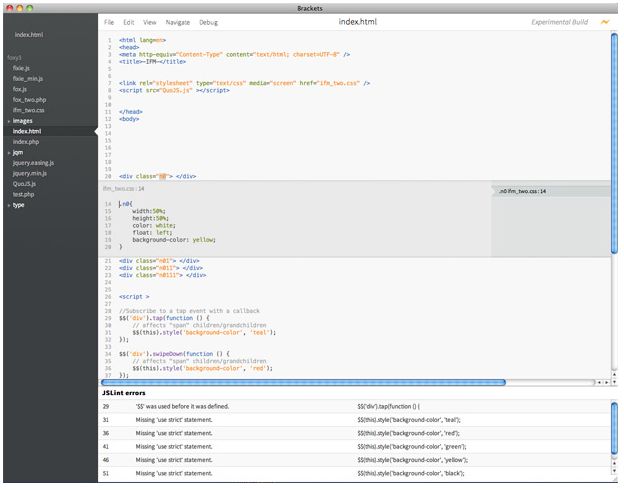Click the $$(this).style 'green' code snippet
624x490 pixels.
[412, 447]
